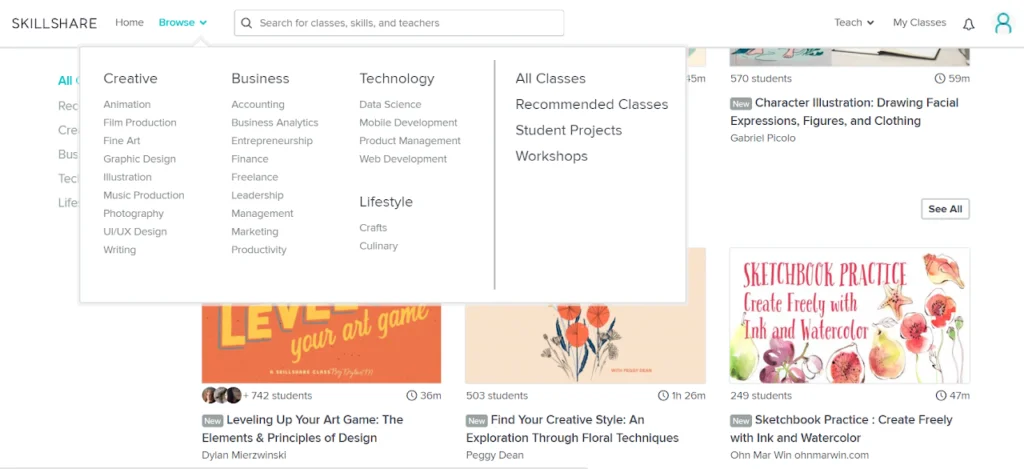1024x469 pixels.
Task: Open the notifications bell
Action: (x=968, y=24)
